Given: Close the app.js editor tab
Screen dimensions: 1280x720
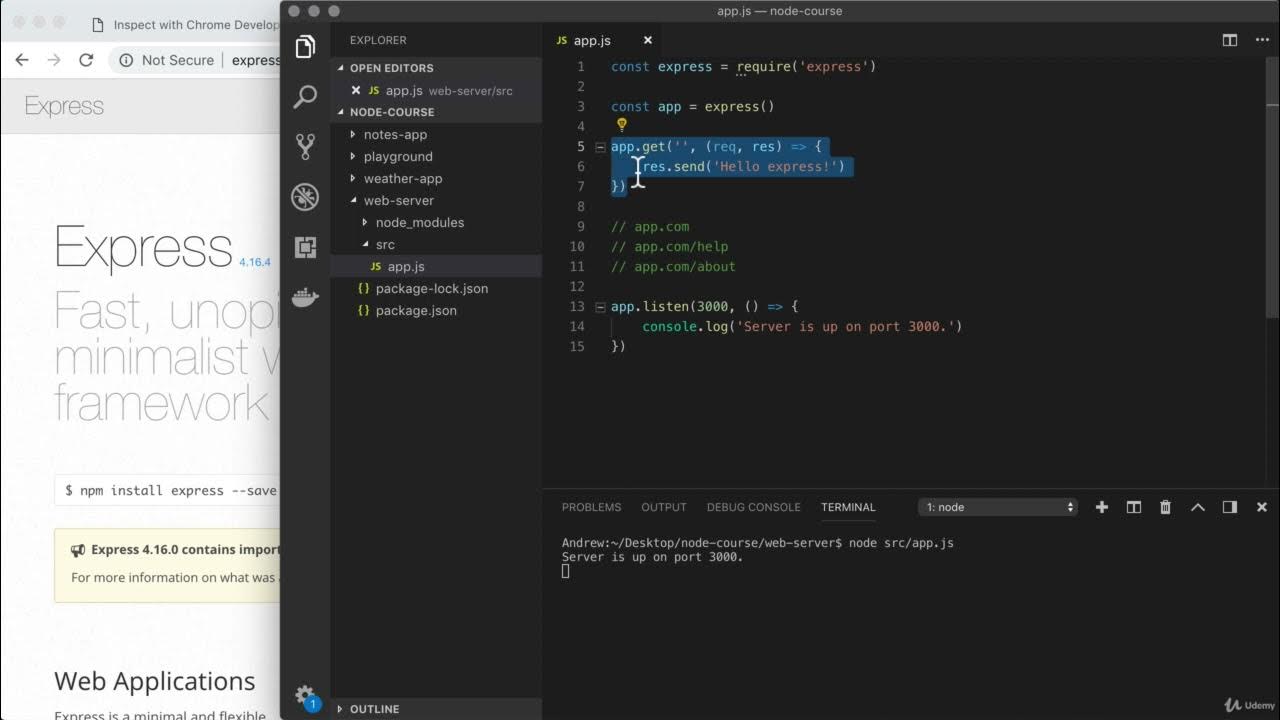Looking at the screenshot, I should click(x=648, y=40).
